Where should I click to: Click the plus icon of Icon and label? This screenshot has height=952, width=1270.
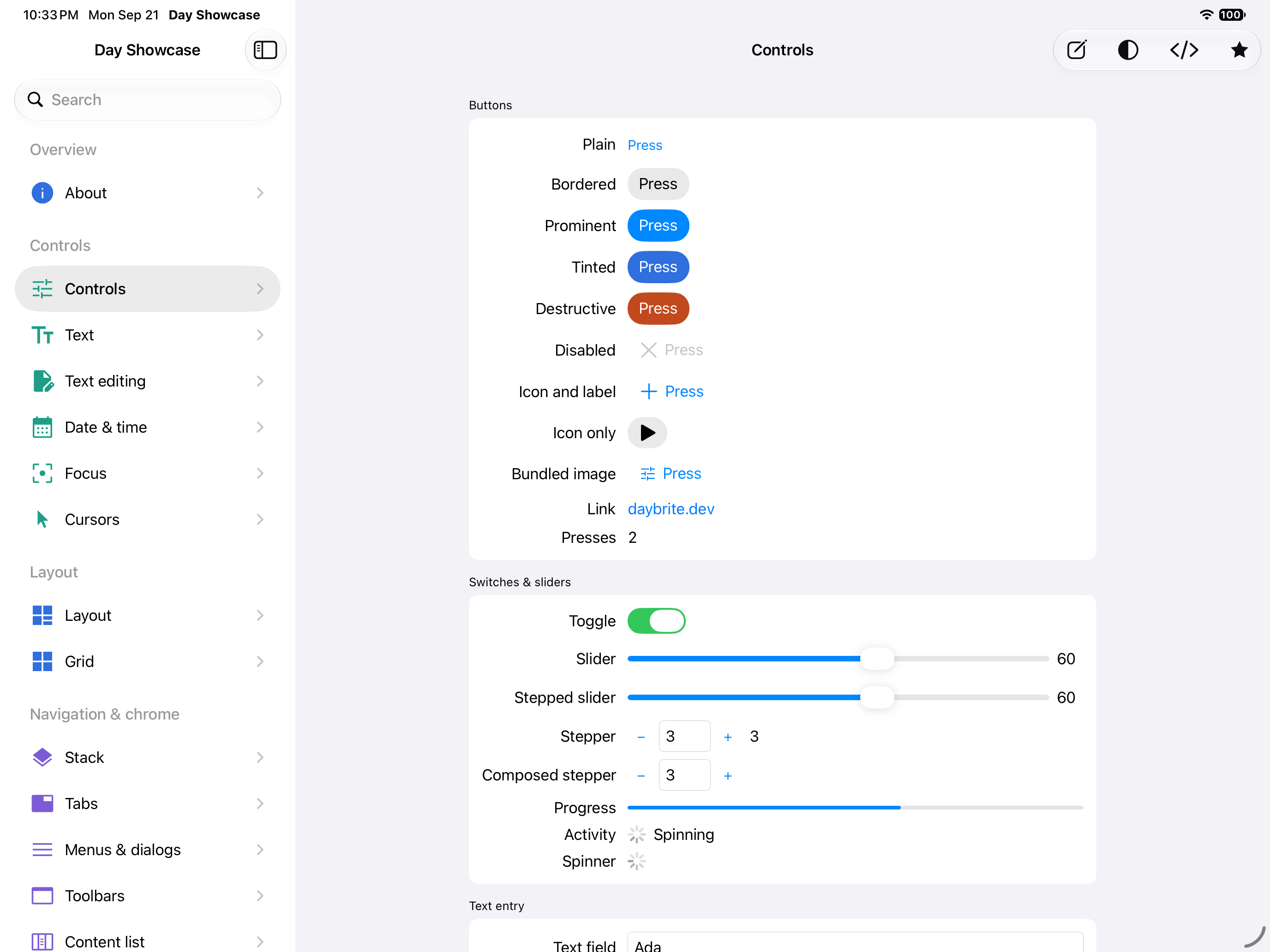click(648, 391)
